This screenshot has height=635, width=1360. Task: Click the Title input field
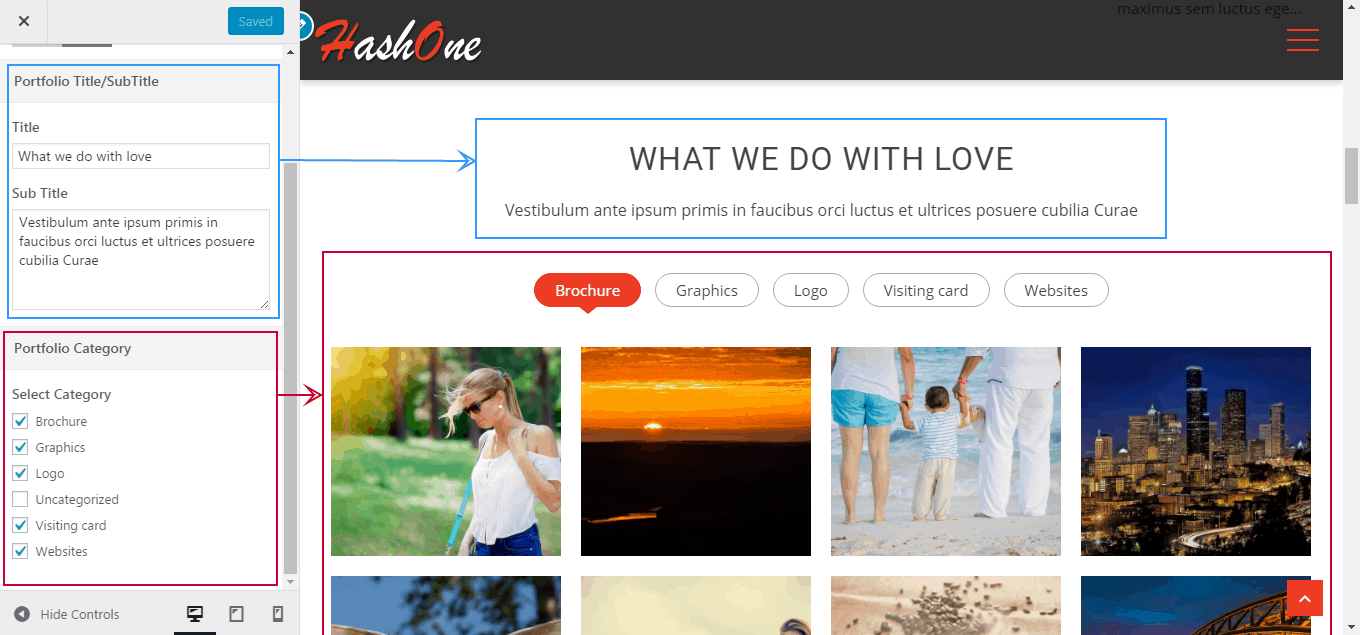141,156
